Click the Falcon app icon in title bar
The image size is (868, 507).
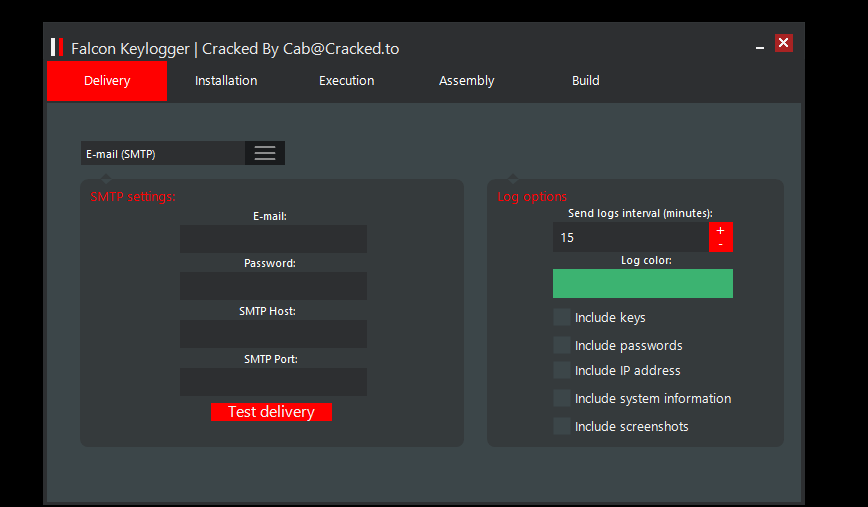tap(57, 48)
